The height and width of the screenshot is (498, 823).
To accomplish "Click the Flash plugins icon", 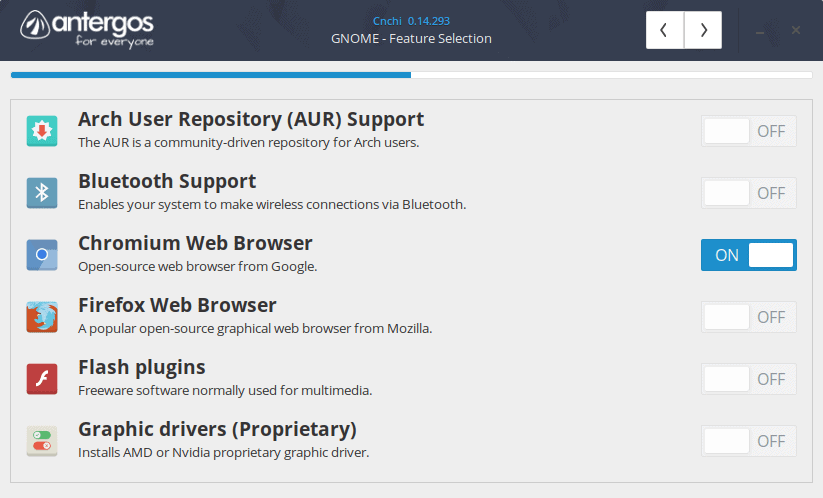I will [42, 378].
